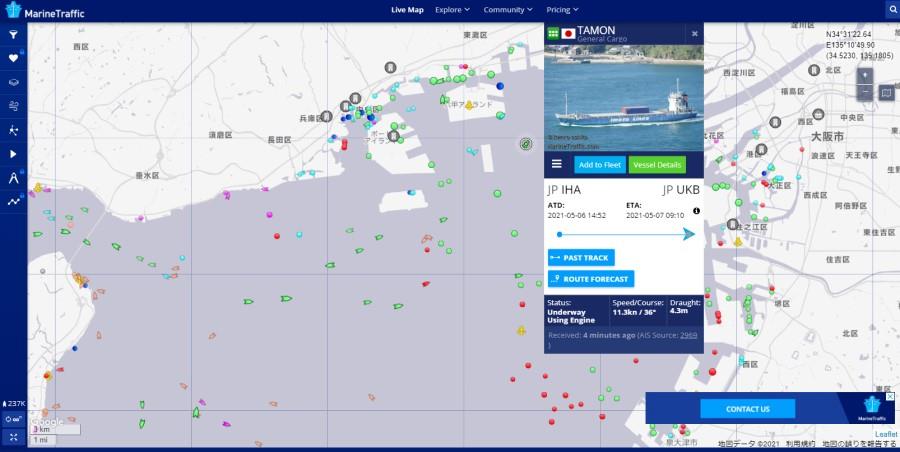The image size is (900, 452).
Task: Open the density maps icon in sidebar
Action: tap(13, 130)
